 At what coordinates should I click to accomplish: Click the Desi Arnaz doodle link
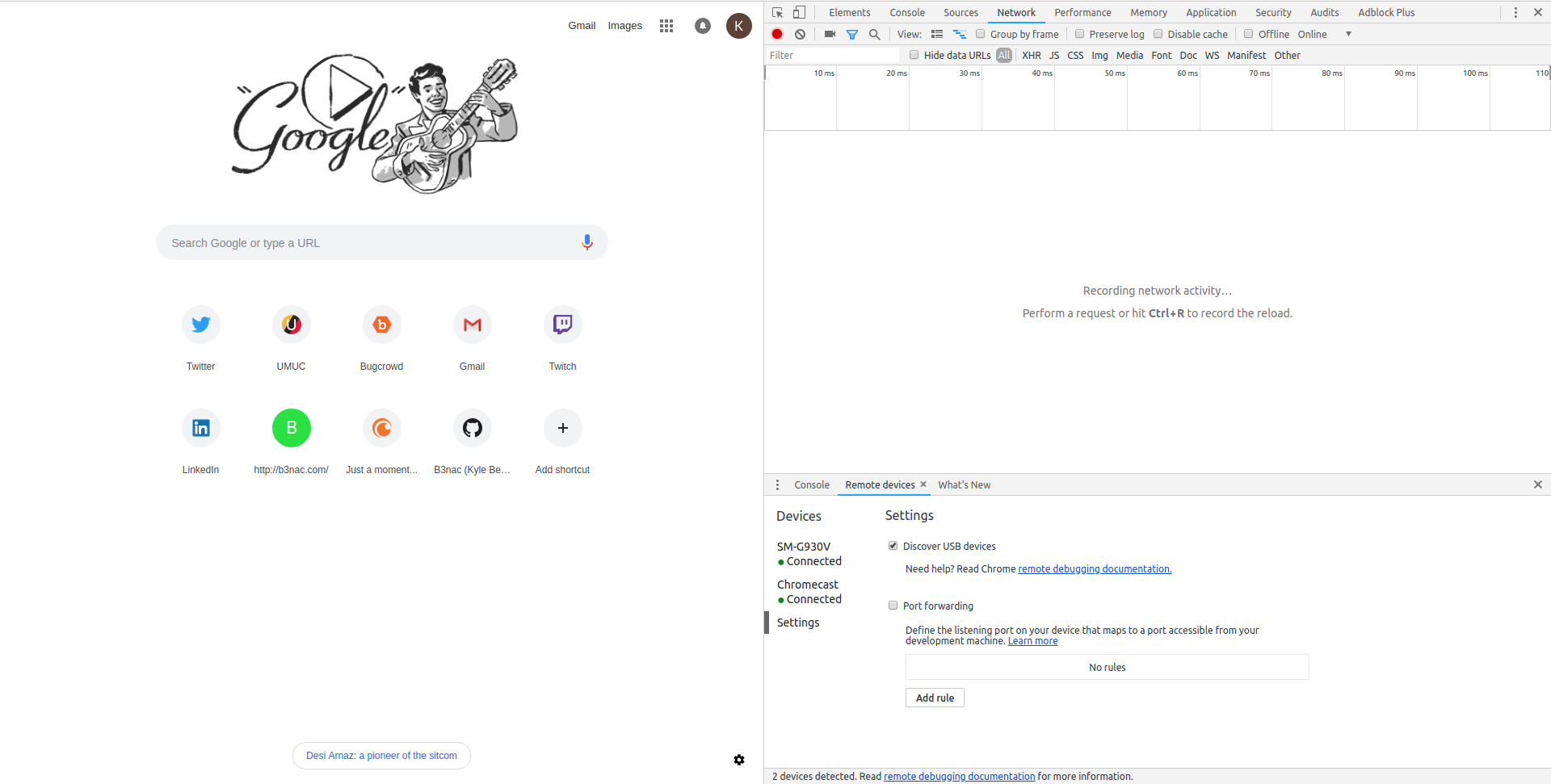click(x=381, y=756)
